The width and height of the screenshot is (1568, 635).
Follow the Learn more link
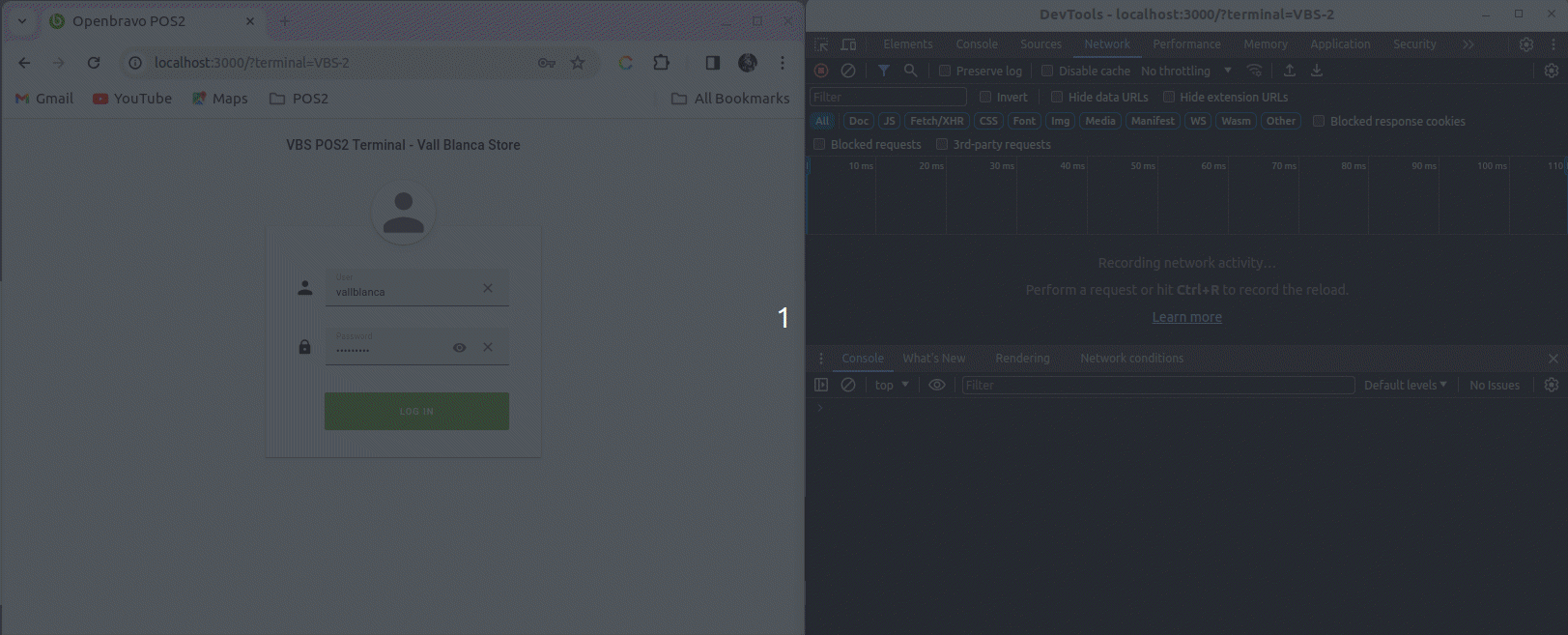click(x=1186, y=317)
